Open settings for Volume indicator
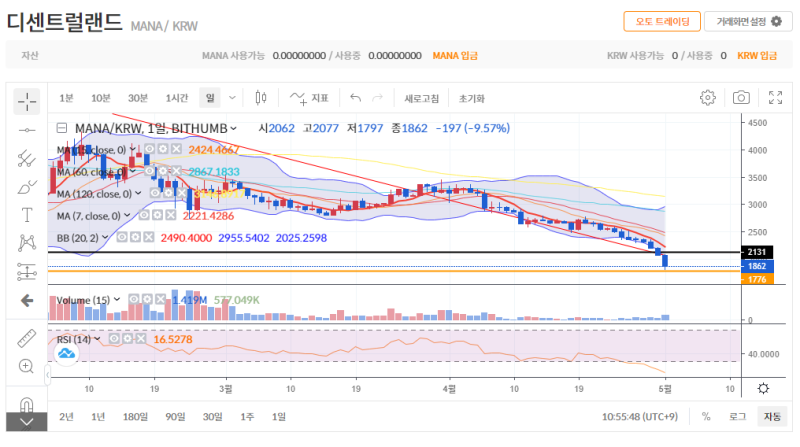 tap(147, 299)
